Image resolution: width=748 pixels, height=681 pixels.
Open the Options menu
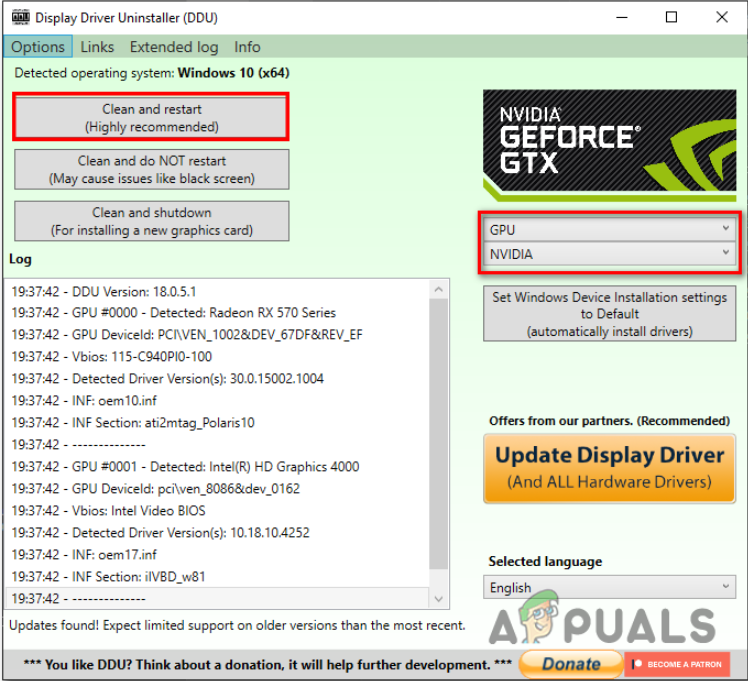coord(38,47)
